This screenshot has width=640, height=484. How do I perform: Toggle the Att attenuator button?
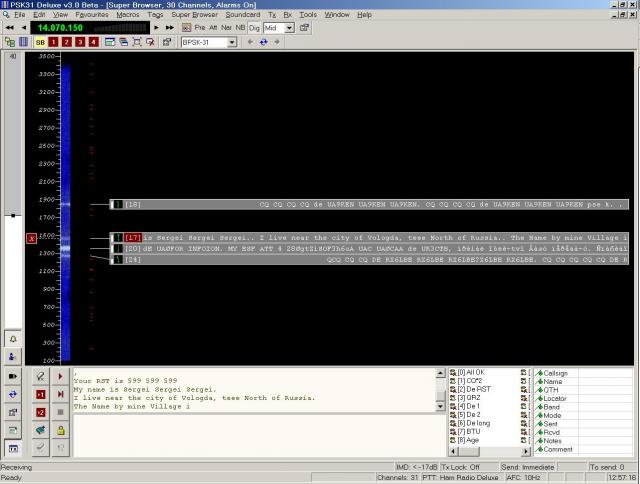coord(213,28)
